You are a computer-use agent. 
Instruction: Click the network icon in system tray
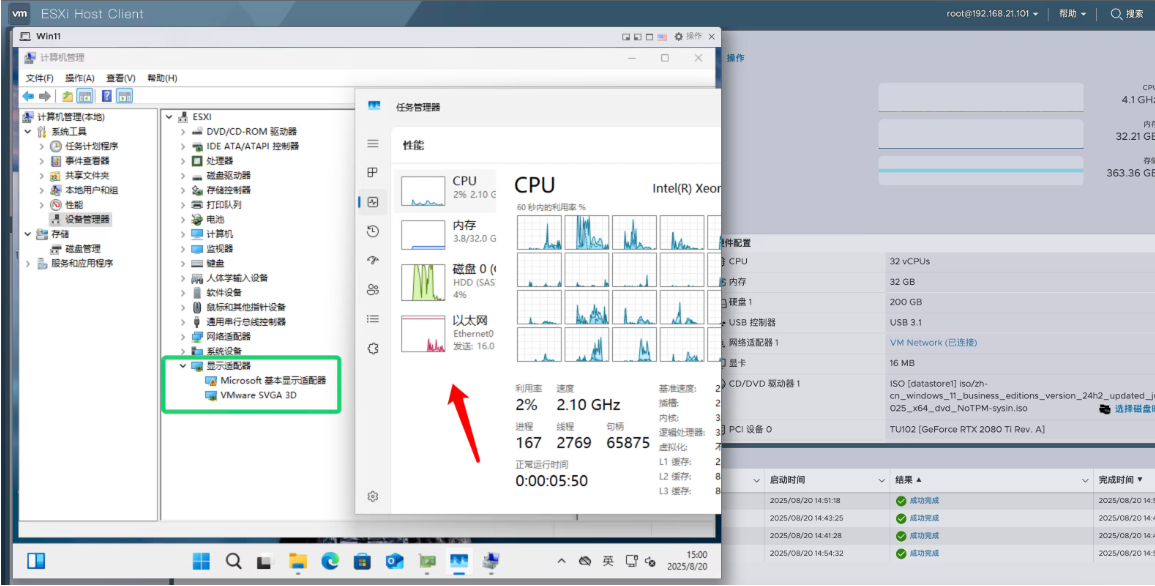(x=631, y=562)
